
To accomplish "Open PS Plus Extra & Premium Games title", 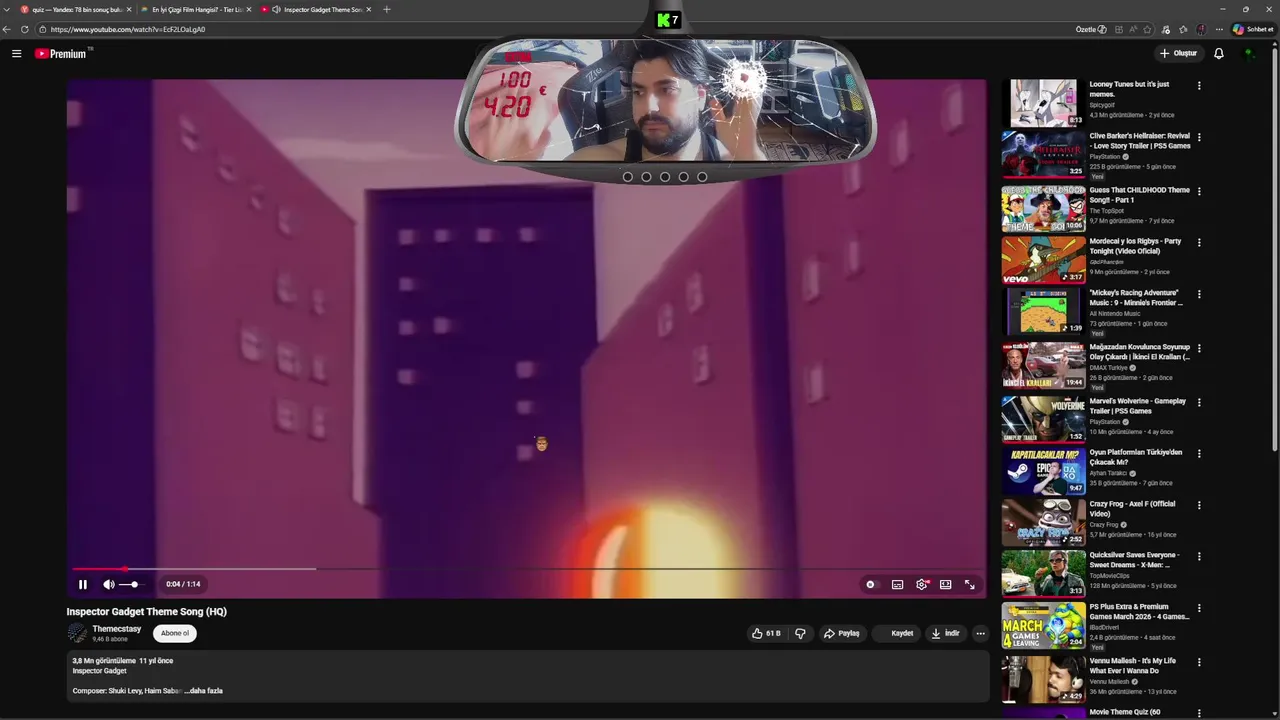I will [1139, 611].
